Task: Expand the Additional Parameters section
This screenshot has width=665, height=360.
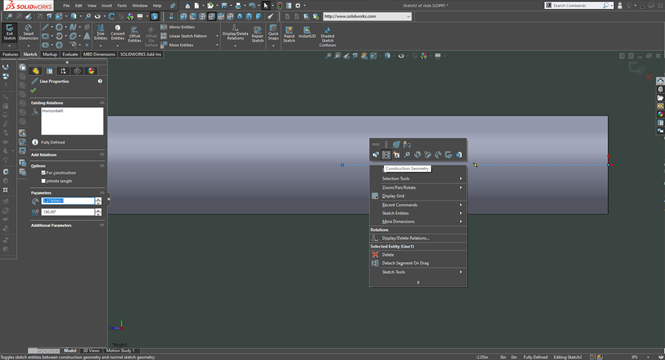Action: (x=102, y=225)
